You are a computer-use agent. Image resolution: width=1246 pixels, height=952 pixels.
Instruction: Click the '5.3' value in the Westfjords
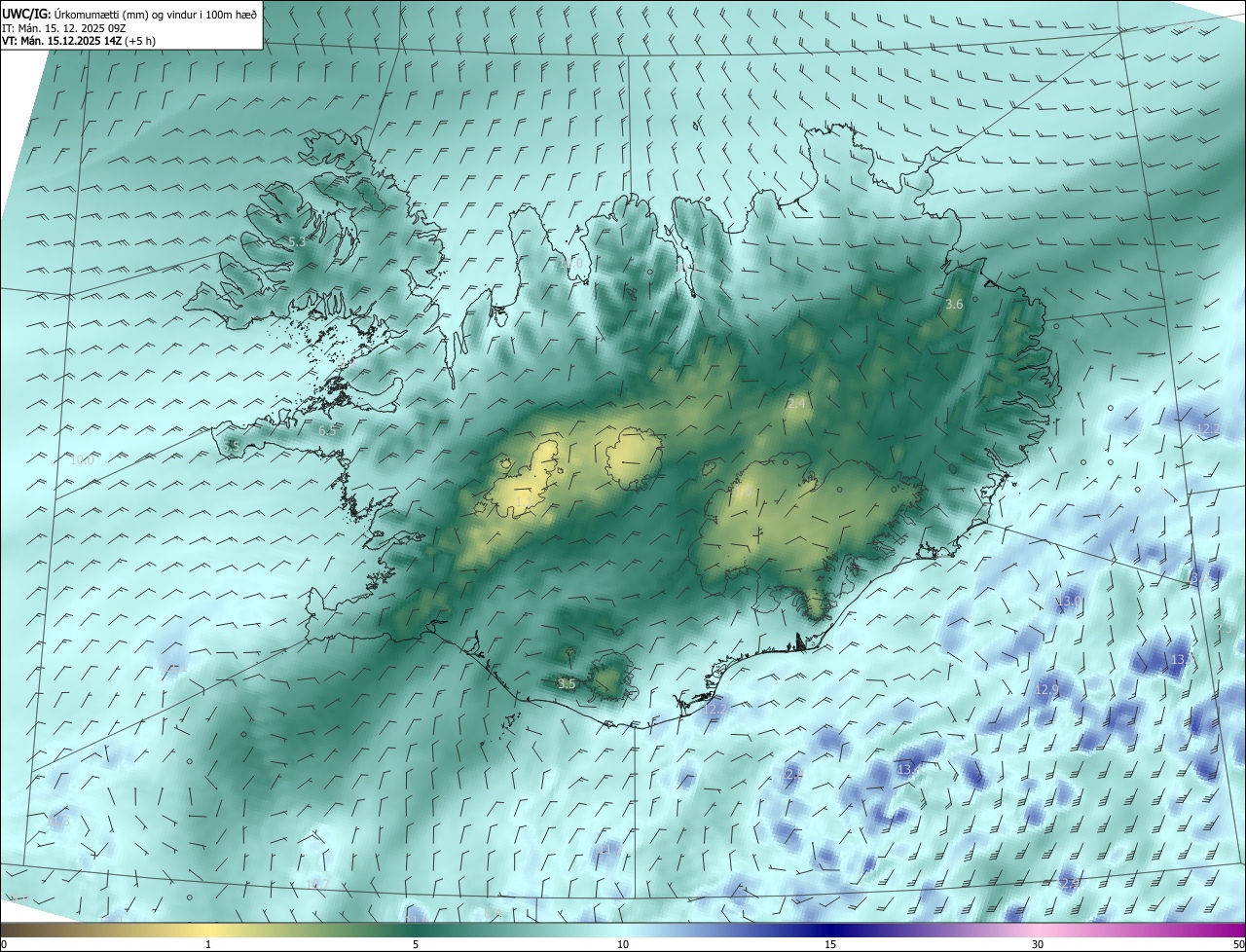[x=297, y=241]
